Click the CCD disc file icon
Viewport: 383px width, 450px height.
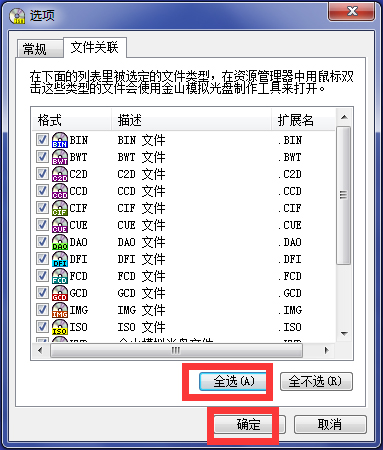60,191
